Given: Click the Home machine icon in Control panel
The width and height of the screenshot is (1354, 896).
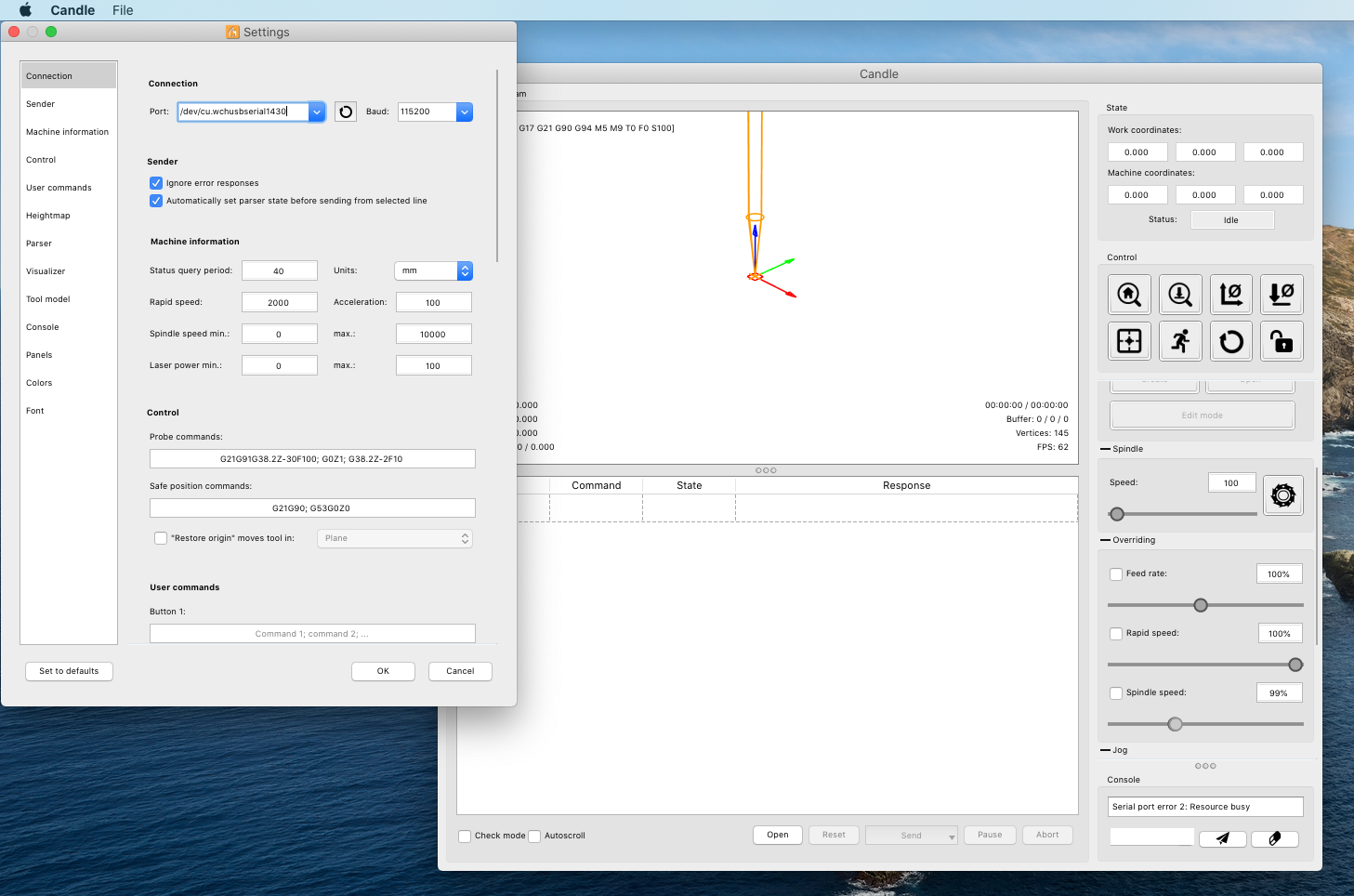Looking at the screenshot, I should click(1129, 295).
